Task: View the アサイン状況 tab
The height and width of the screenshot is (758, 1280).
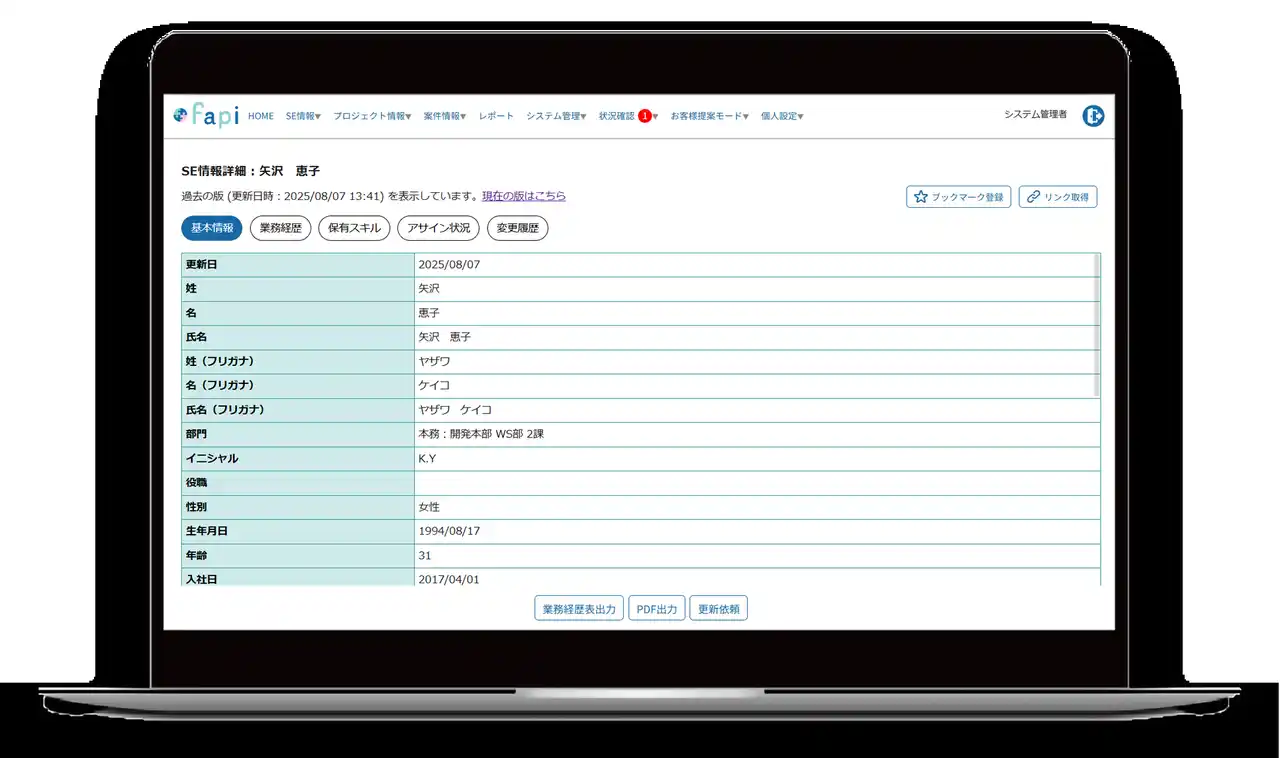Action: (438, 228)
